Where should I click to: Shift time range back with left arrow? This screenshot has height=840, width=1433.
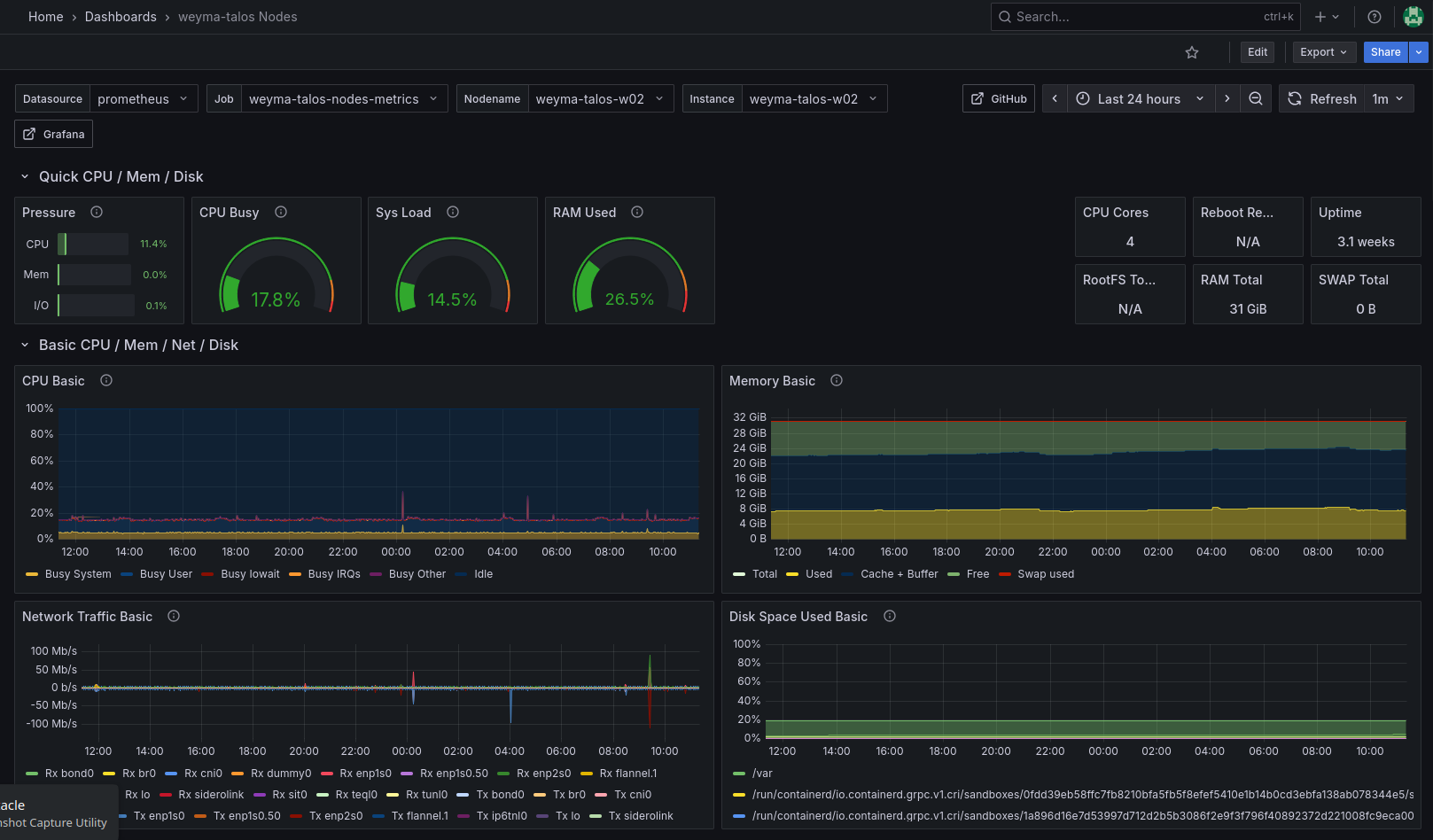[1054, 98]
